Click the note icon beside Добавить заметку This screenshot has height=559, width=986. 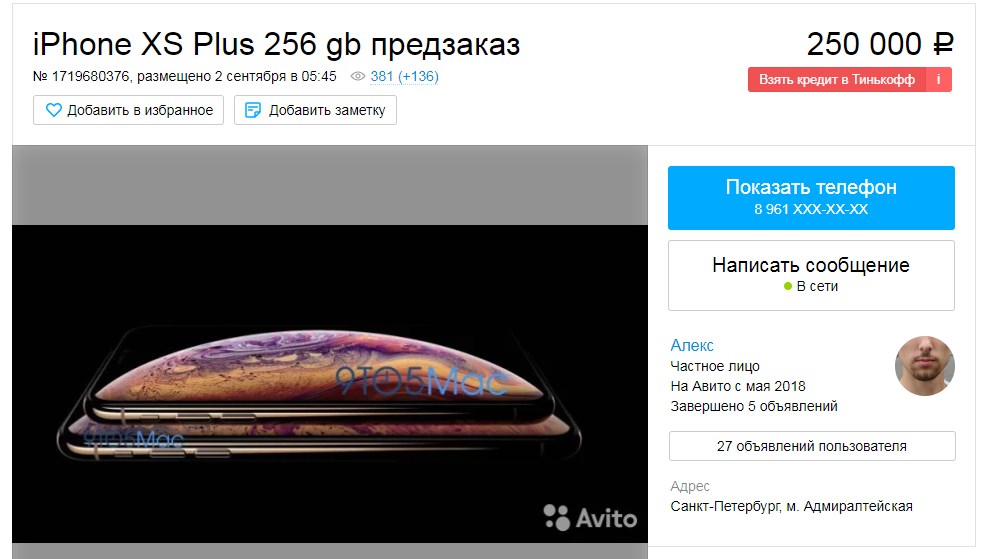click(252, 110)
